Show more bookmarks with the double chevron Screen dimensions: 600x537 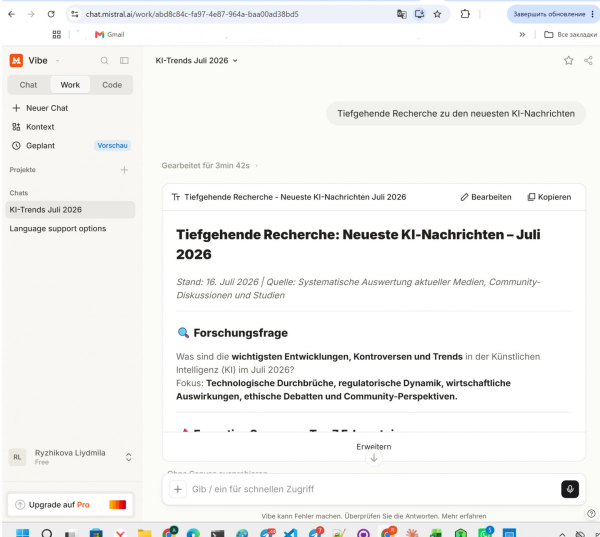[x=522, y=34]
